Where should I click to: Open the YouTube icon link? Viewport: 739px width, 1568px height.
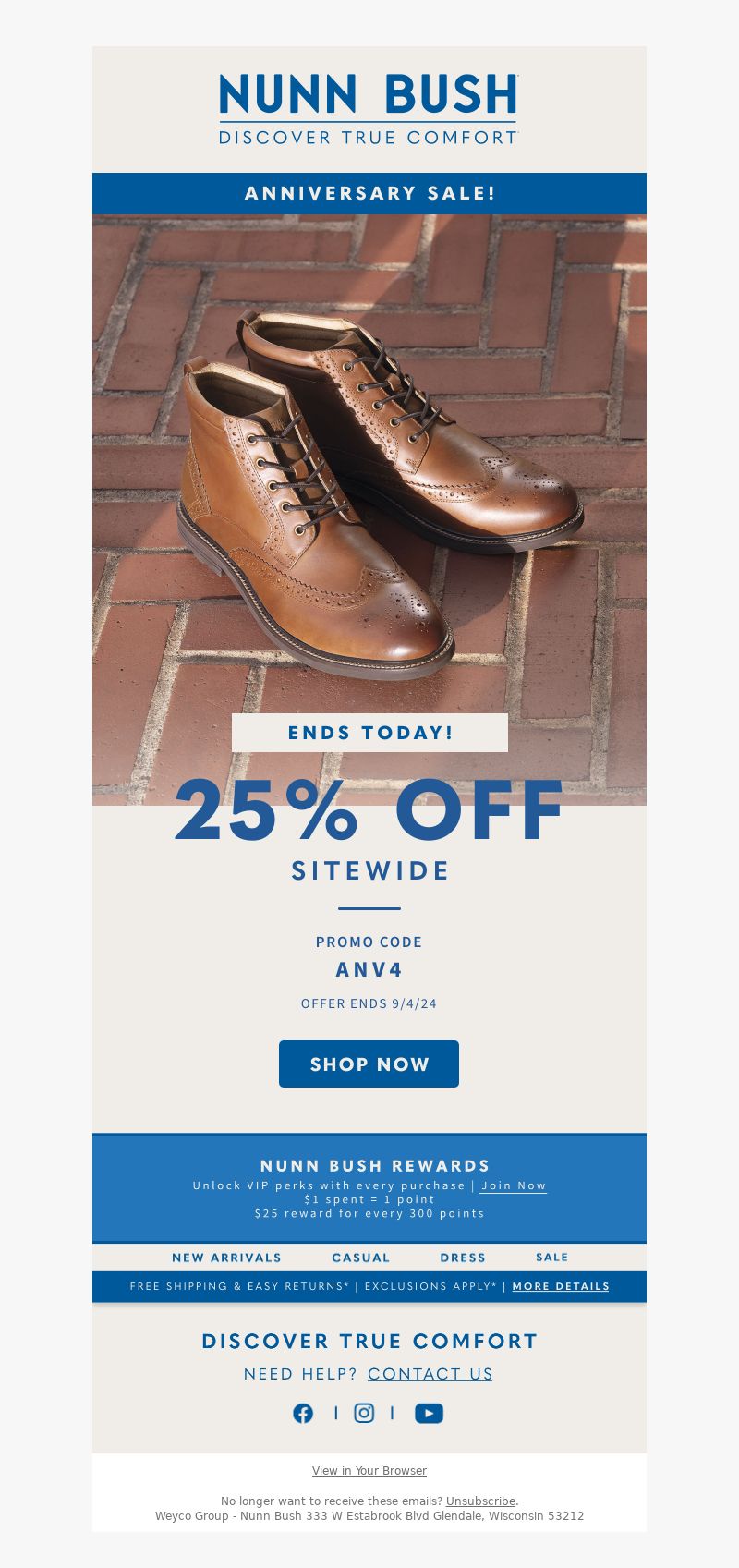point(429,1414)
